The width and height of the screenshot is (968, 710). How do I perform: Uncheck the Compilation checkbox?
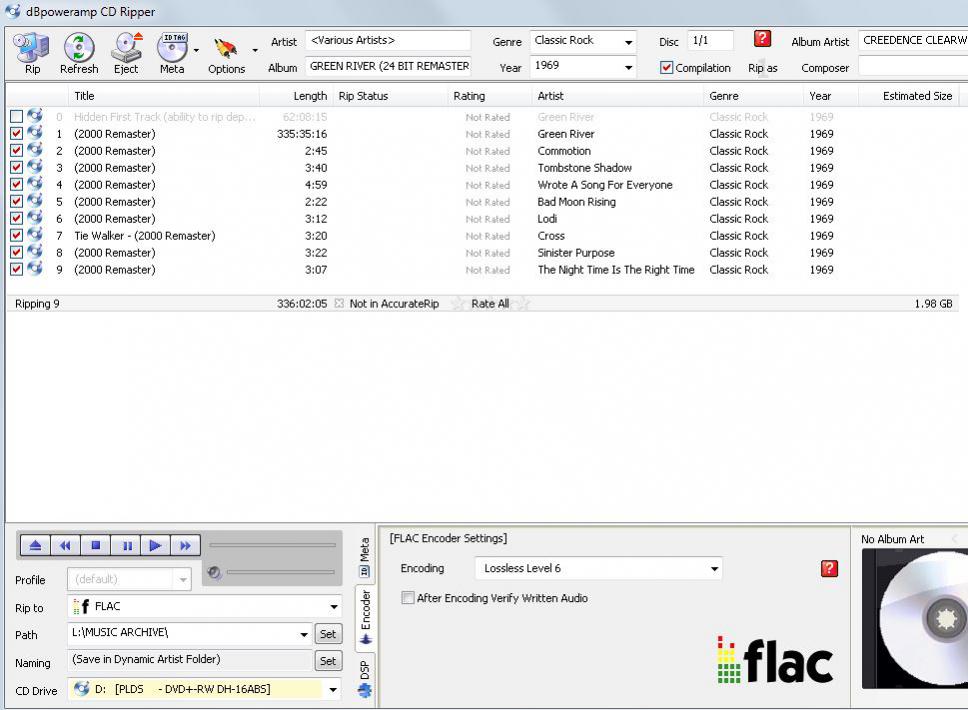(x=667, y=68)
